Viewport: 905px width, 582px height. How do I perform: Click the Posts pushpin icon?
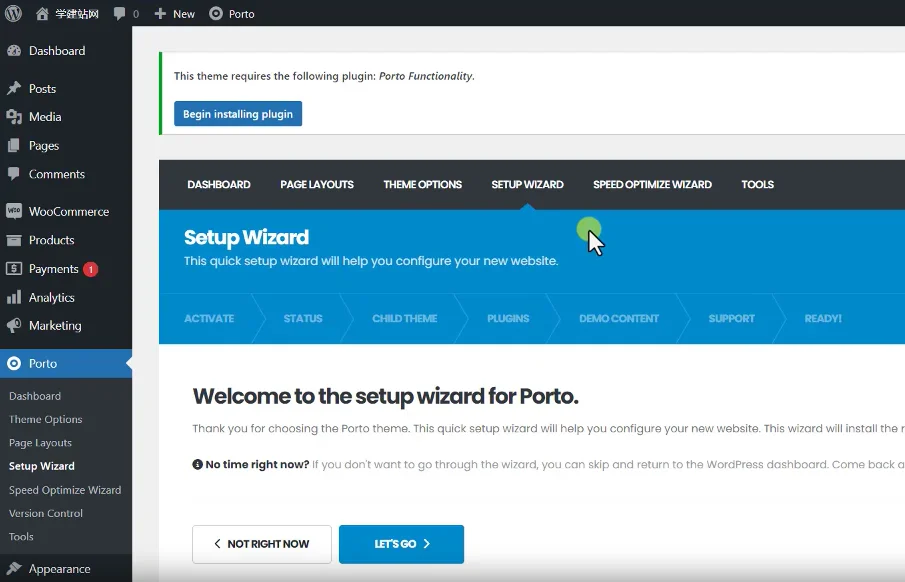14,88
